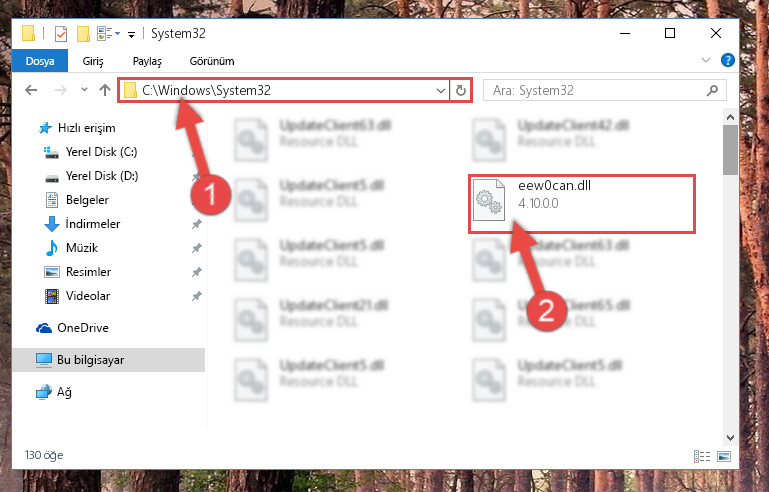Click the Back navigation arrow
Image resolution: width=769 pixels, height=492 pixels.
(x=31, y=90)
